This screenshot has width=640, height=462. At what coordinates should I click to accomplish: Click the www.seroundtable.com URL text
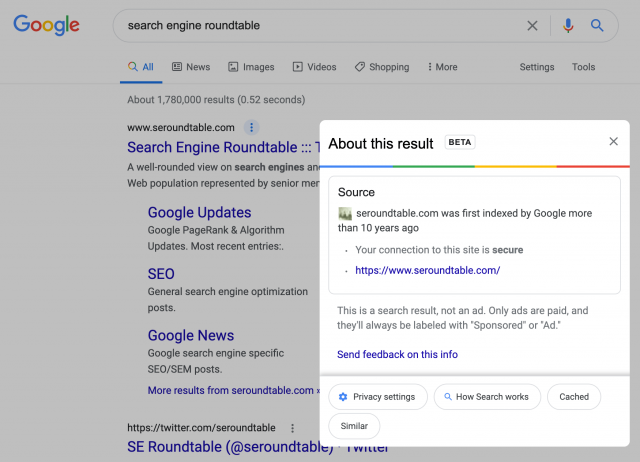[x=181, y=128]
